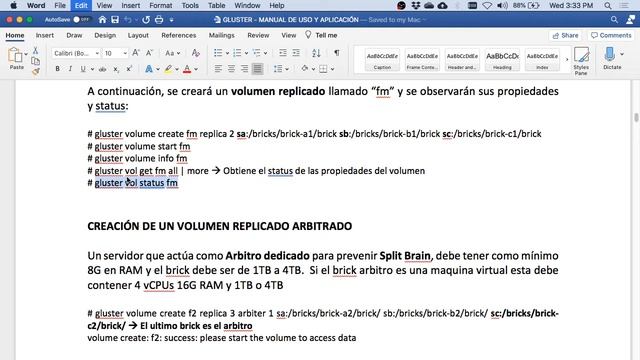Apply red font color
Viewport: 640px width, 360px height.
(187, 69)
